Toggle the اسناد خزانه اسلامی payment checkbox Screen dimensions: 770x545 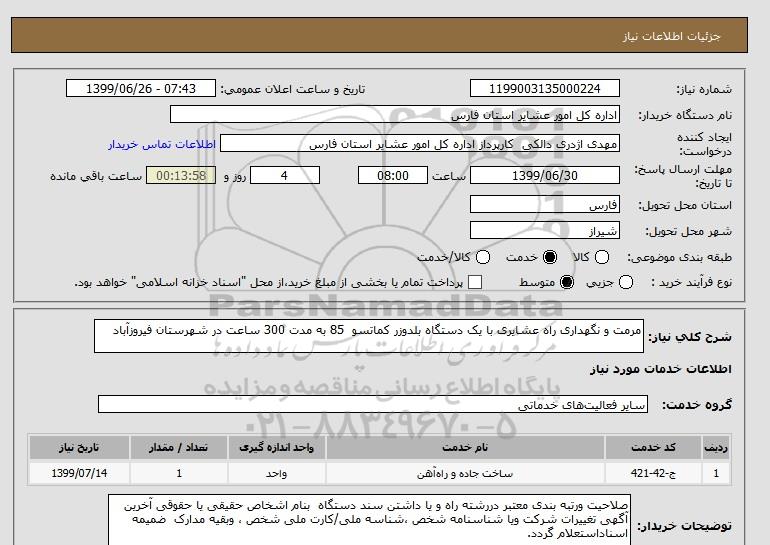475,282
